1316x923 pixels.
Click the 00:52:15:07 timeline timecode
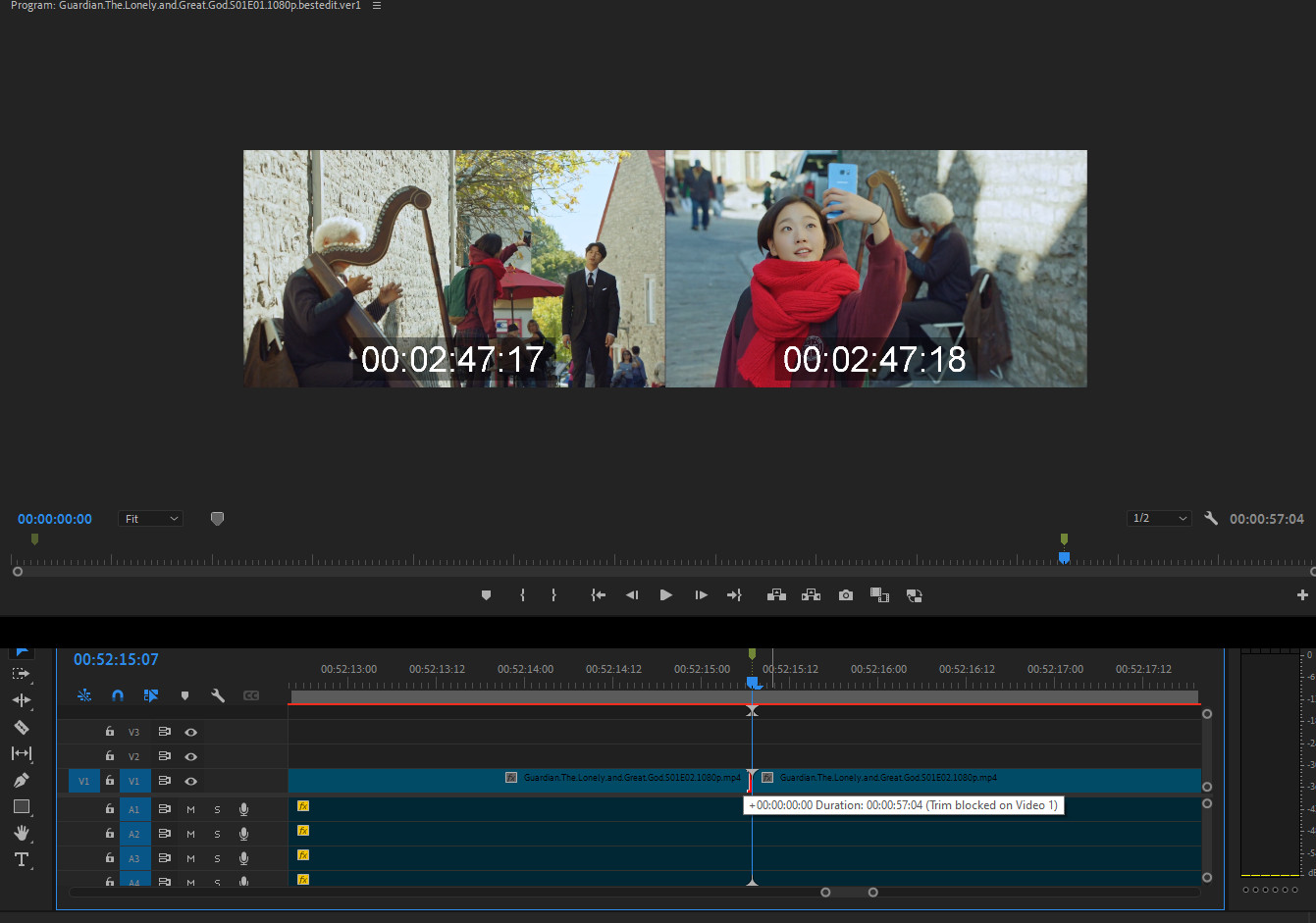pyautogui.click(x=116, y=659)
